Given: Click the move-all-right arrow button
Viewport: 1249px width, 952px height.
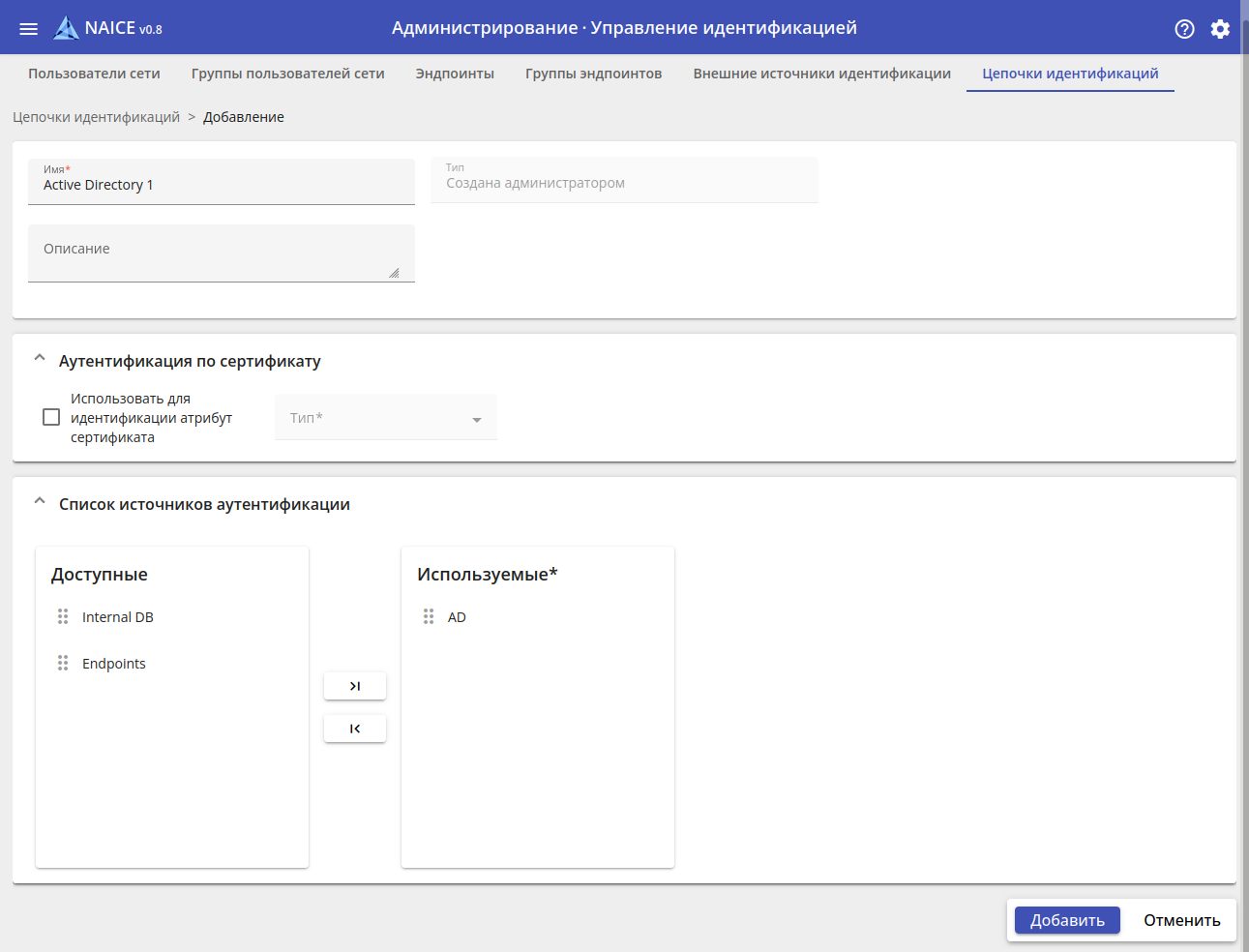Looking at the screenshot, I should point(355,686).
